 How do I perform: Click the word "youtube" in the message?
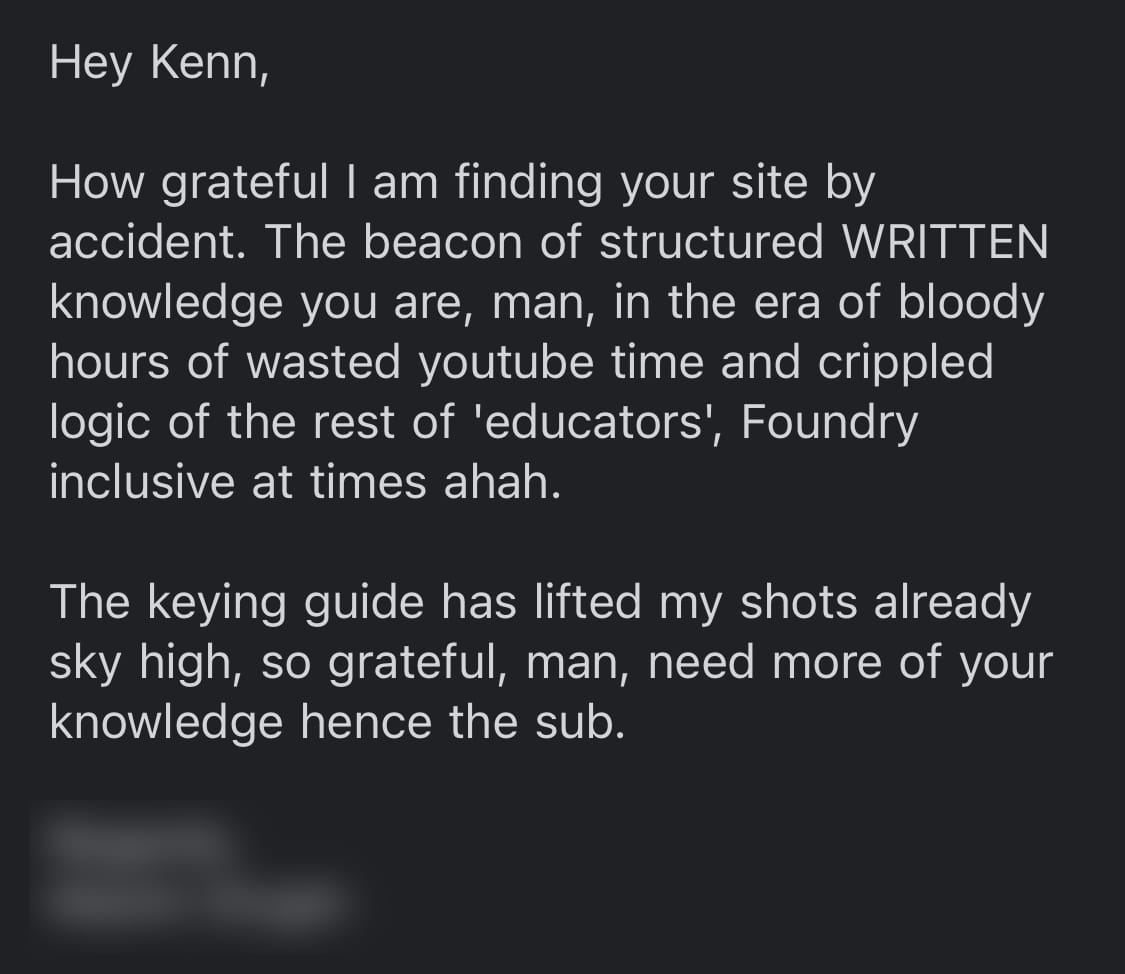tap(507, 362)
